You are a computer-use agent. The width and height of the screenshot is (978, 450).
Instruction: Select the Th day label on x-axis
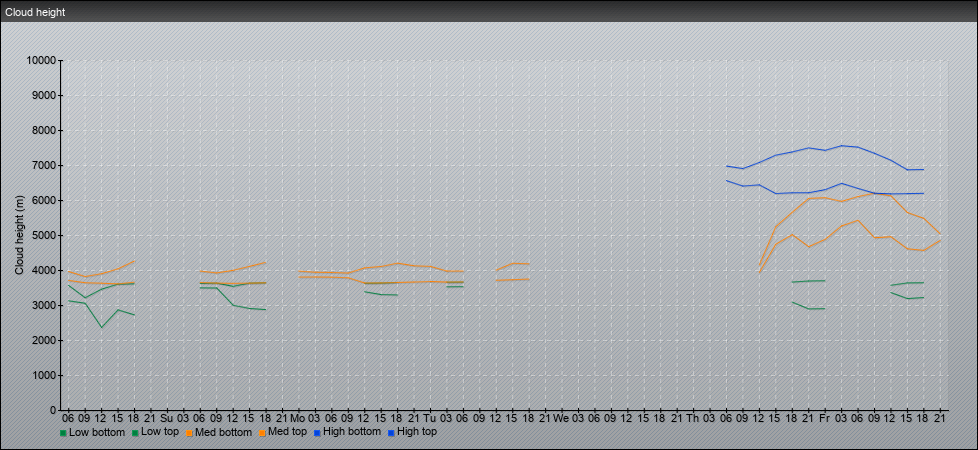693,418
